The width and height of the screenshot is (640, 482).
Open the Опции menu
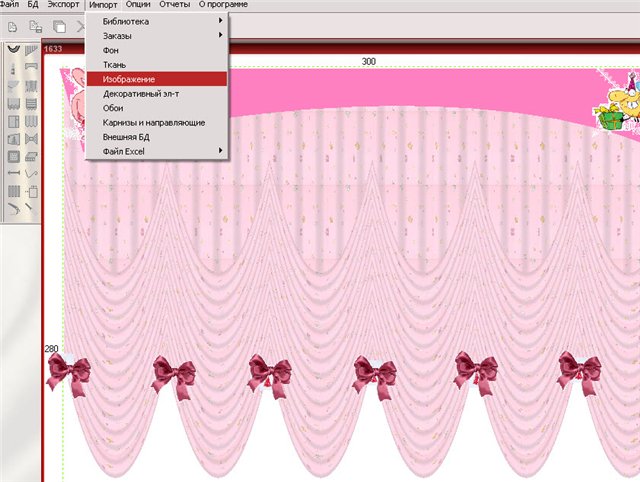tap(138, 5)
